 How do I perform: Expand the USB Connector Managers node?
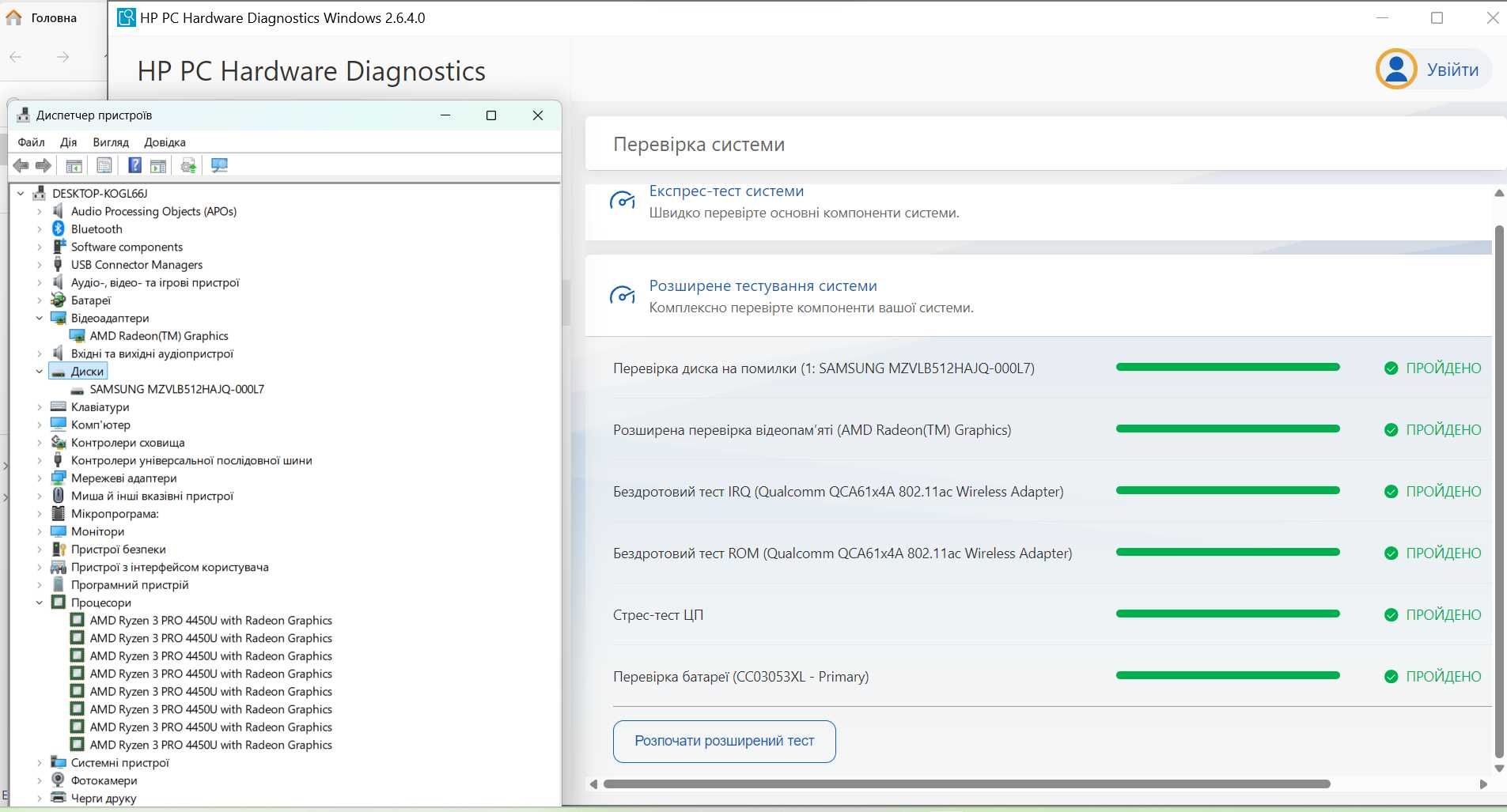click(x=40, y=264)
